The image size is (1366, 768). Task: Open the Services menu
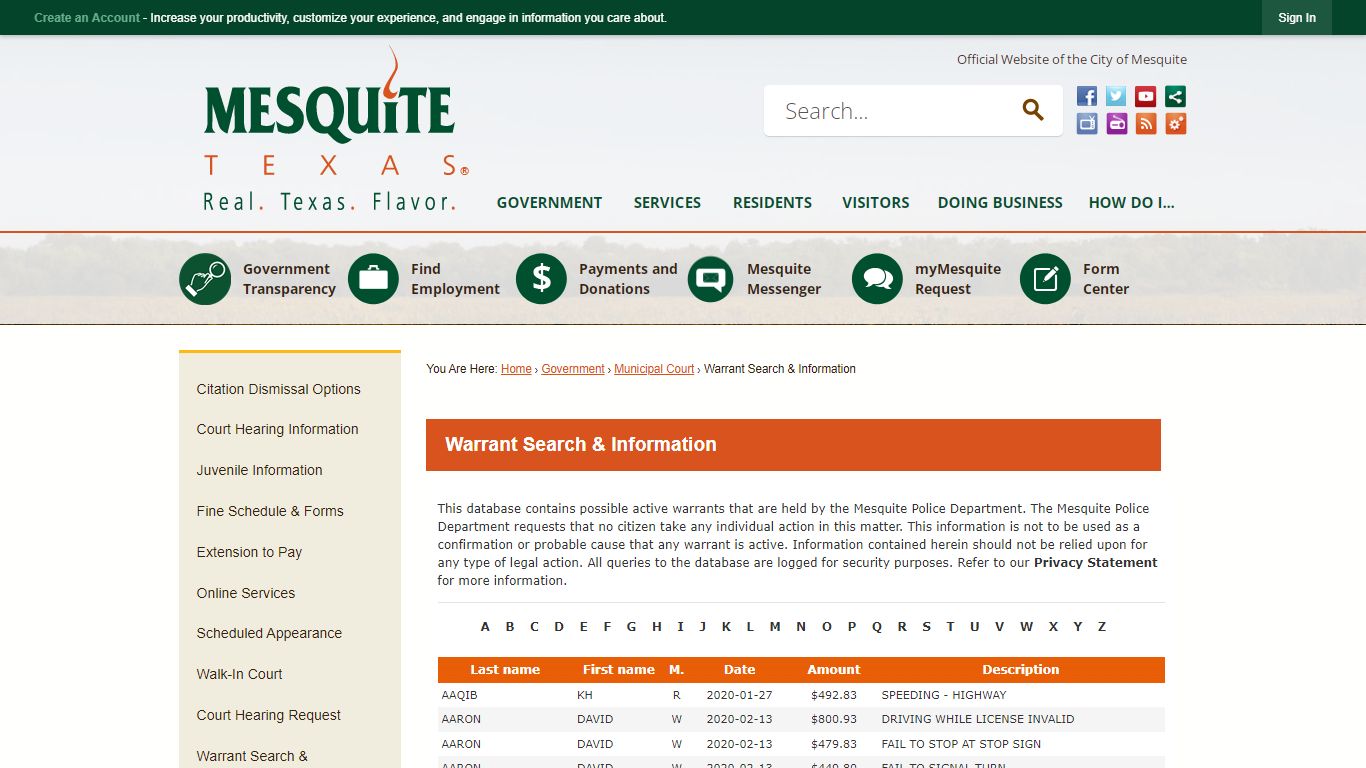(667, 202)
